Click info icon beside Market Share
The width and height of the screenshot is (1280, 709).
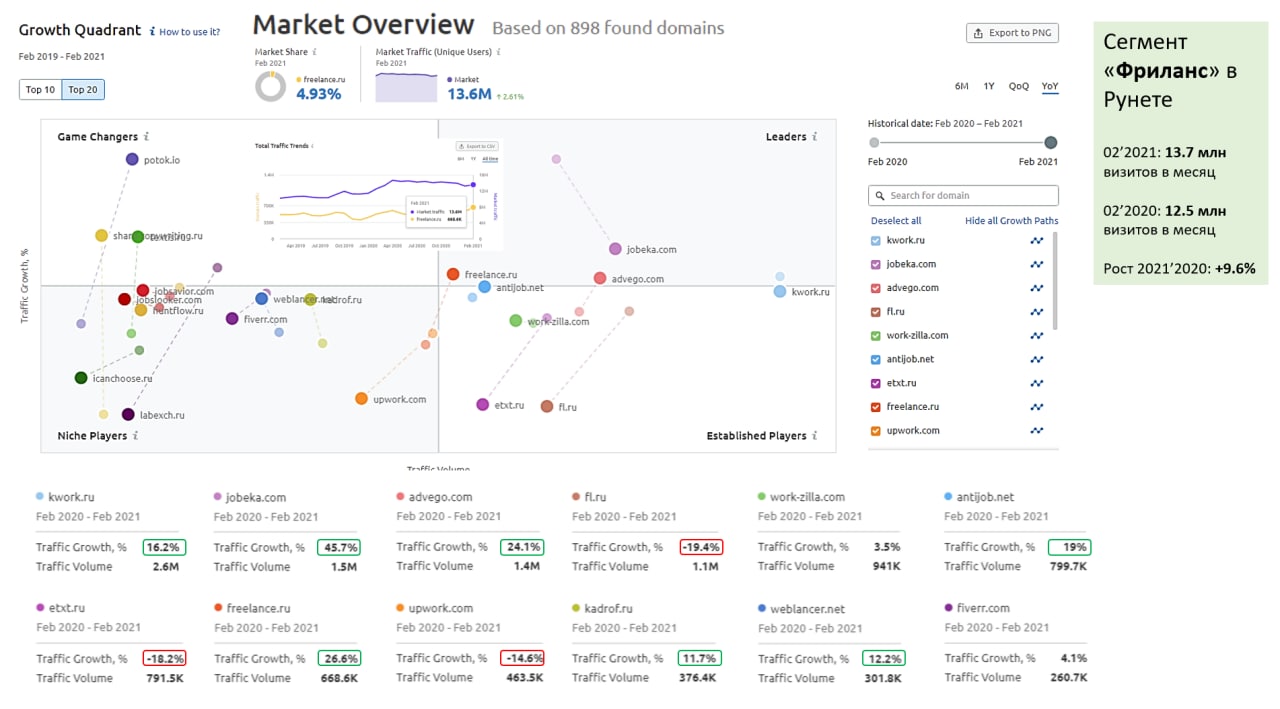click(314, 52)
